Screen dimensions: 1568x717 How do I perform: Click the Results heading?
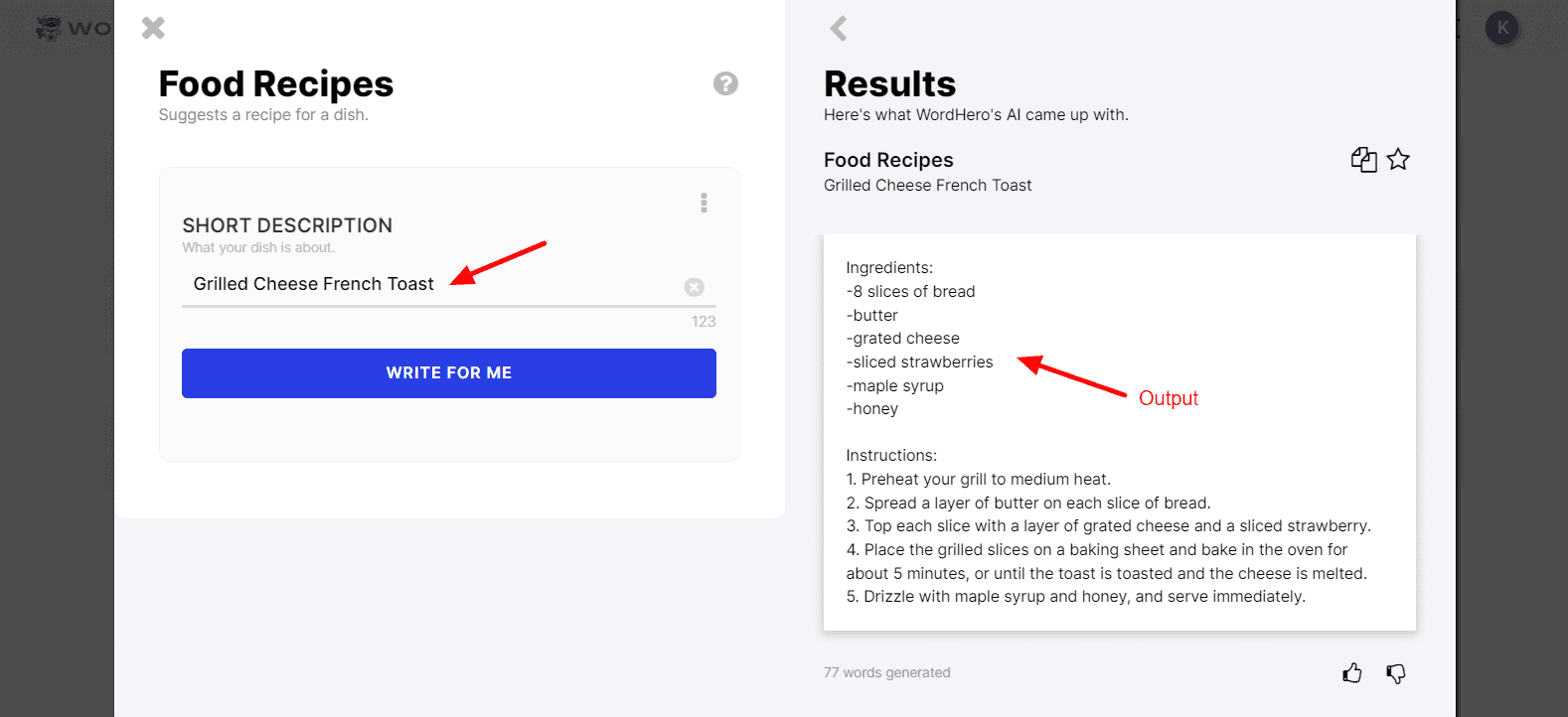click(x=889, y=83)
